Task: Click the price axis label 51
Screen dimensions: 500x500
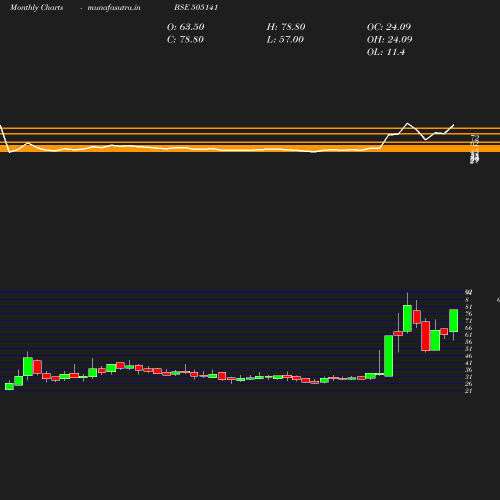Action: (x=469, y=349)
